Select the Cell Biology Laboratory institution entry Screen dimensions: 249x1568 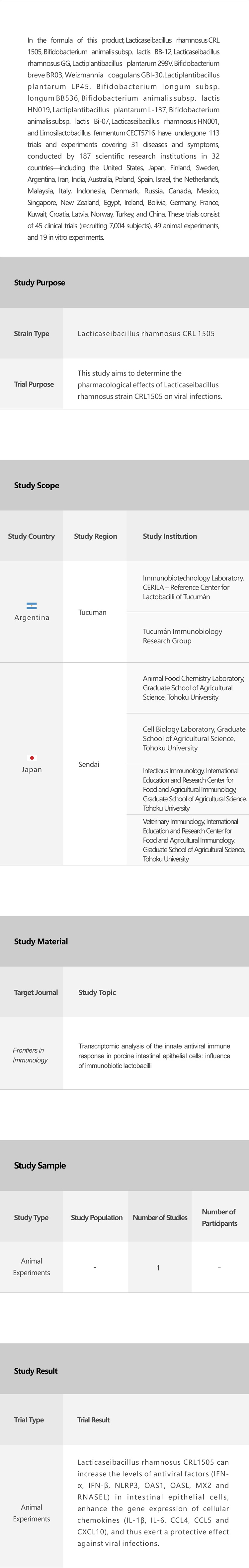point(194,738)
